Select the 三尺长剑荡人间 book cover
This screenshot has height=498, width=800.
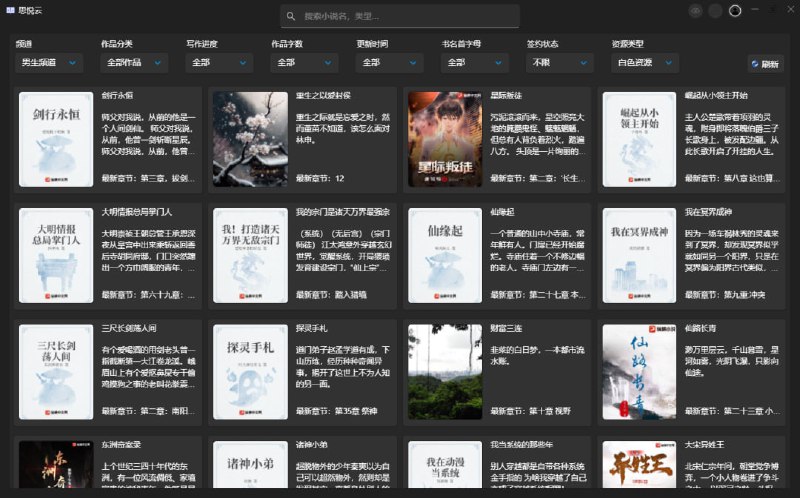pyautogui.click(x=56, y=372)
